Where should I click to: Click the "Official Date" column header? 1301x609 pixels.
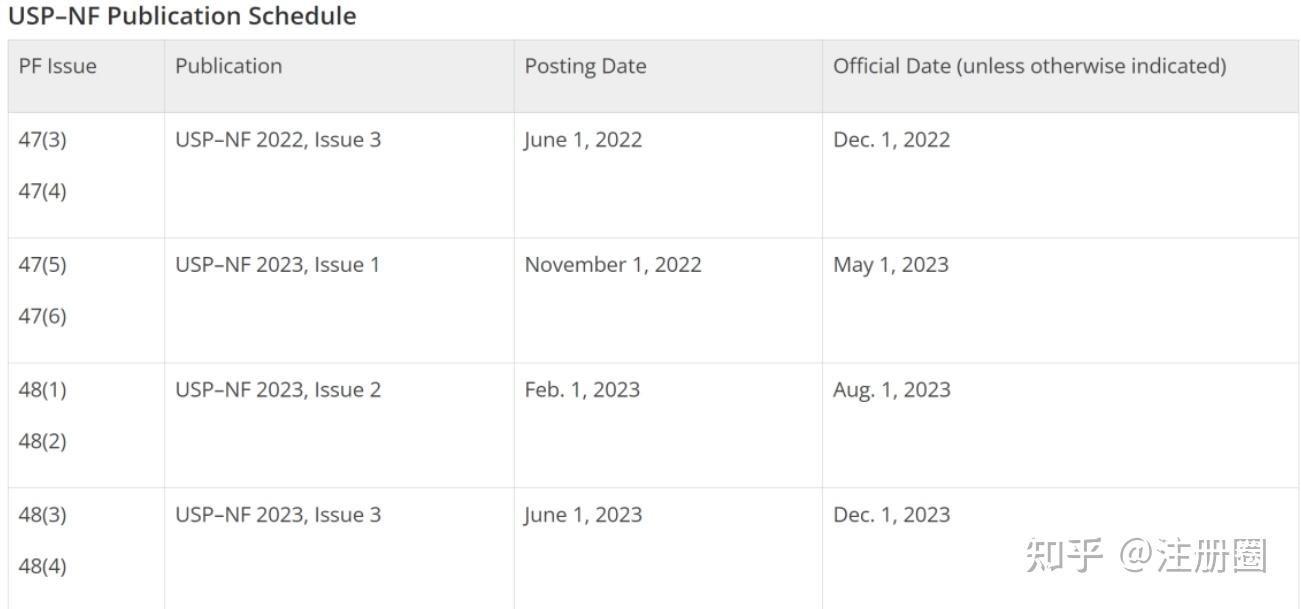(1029, 67)
